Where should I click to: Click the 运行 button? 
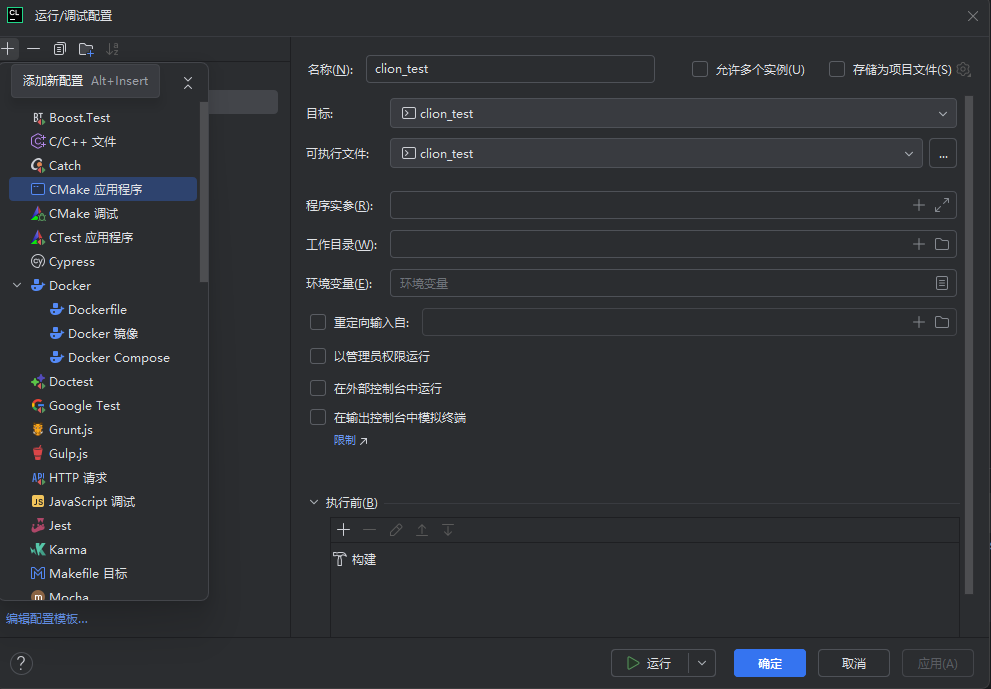(x=650, y=663)
